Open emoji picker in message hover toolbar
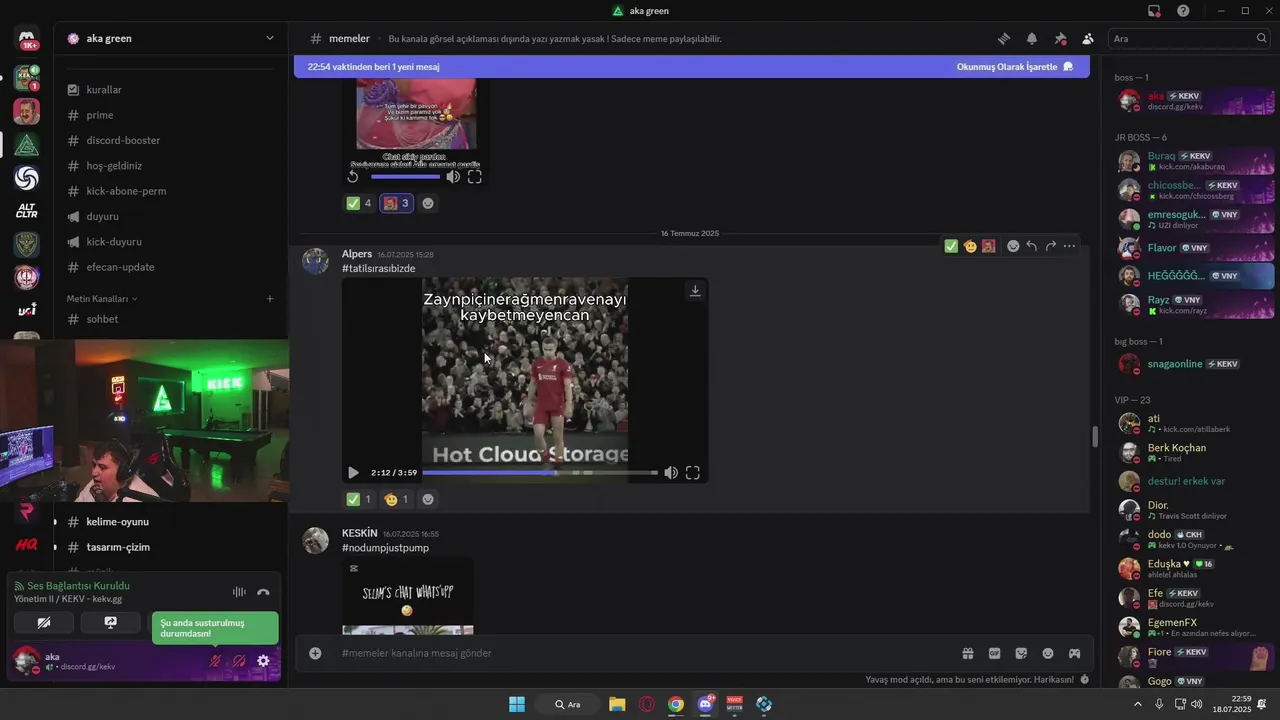 pos(1013,246)
